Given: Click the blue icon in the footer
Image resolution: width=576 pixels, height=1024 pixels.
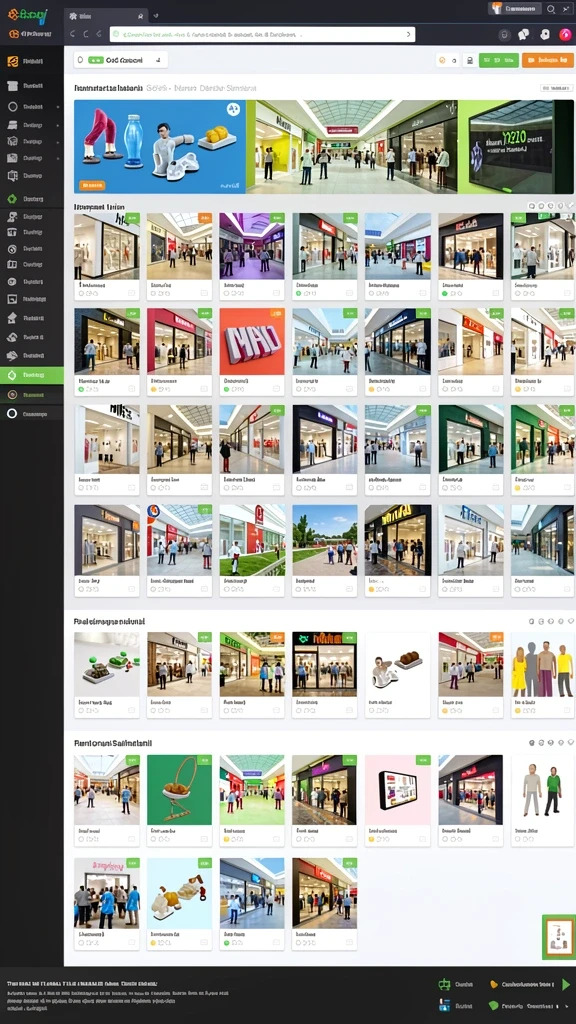Looking at the screenshot, I should click(445, 1006).
